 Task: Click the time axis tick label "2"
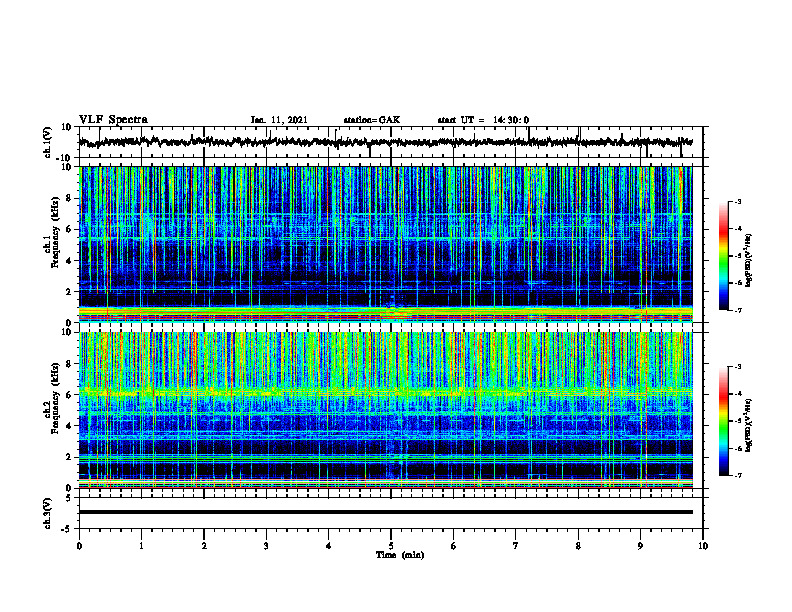click(x=204, y=546)
